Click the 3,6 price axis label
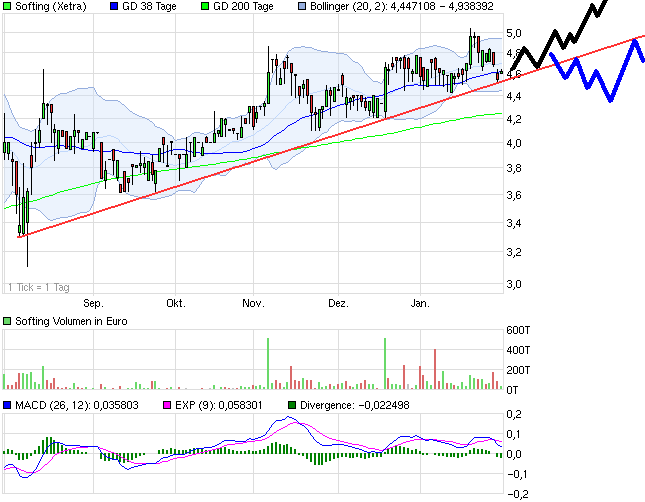 [514, 195]
